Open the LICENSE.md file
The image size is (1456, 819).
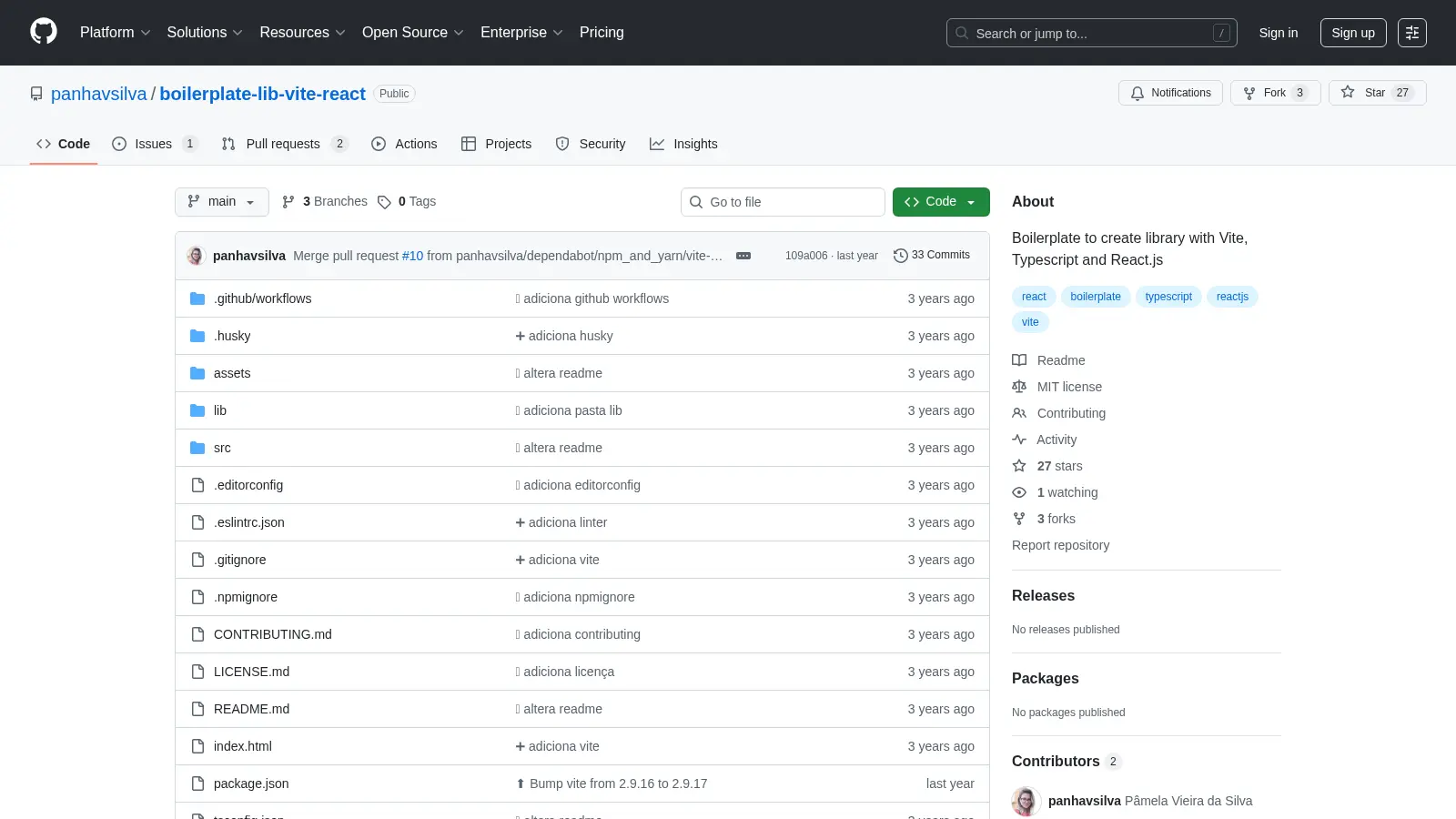click(x=251, y=672)
